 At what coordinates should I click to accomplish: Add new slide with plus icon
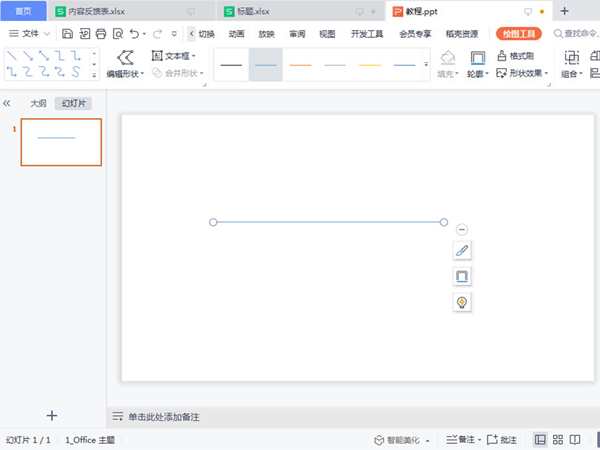(52, 415)
